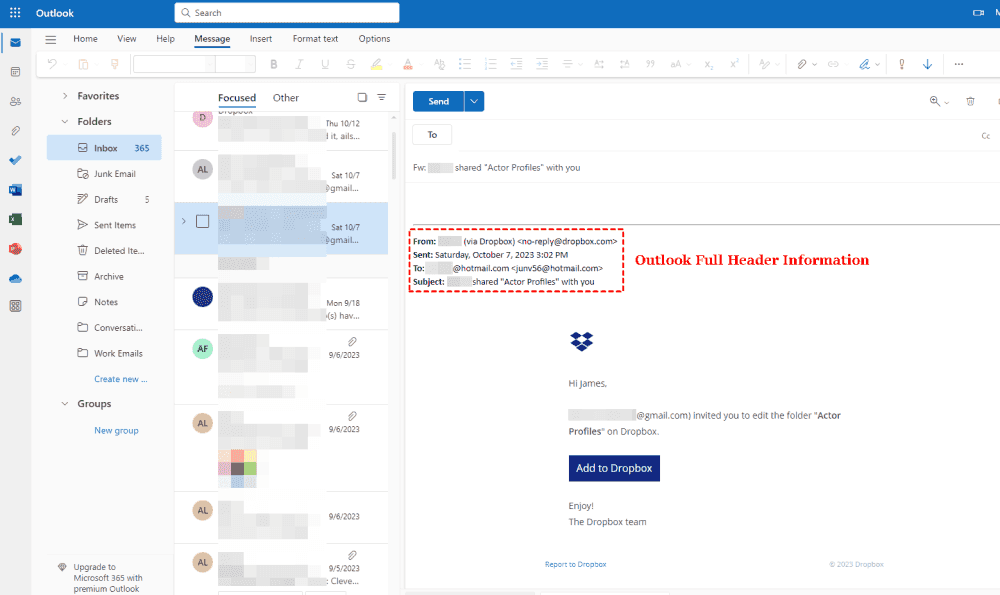
Task: Apply superscript formatting
Action: point(734,63)
